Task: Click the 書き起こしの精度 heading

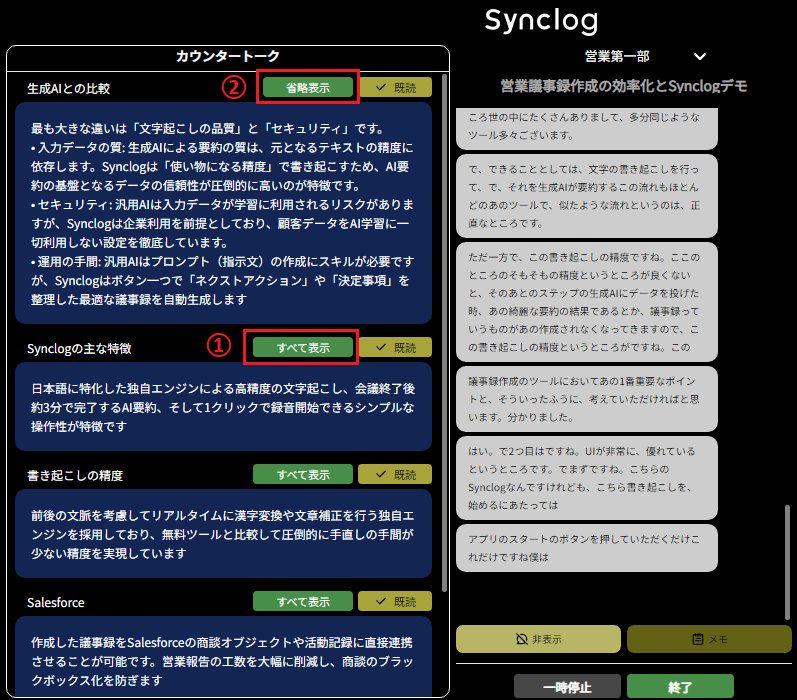Action: pos(75,475)
